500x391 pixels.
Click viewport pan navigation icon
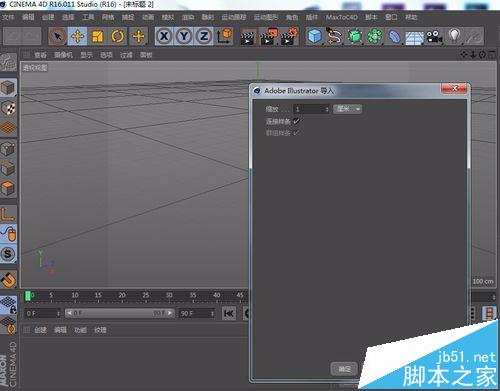(x=464, y=54)
